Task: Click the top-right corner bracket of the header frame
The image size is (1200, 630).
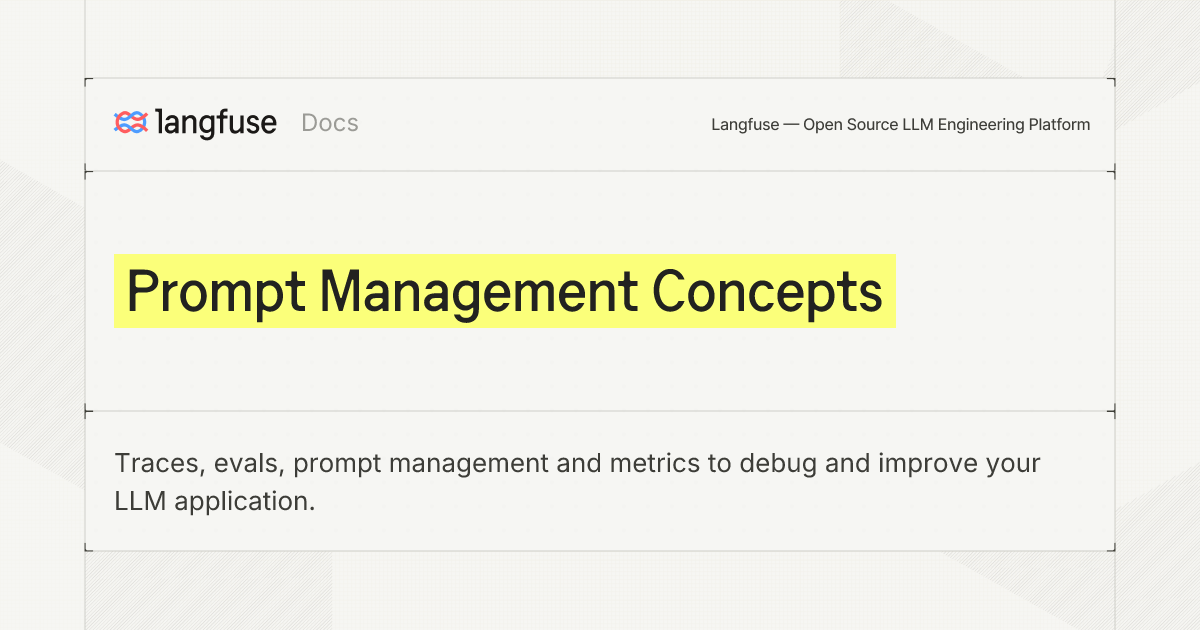Action: coord(1111,82)
